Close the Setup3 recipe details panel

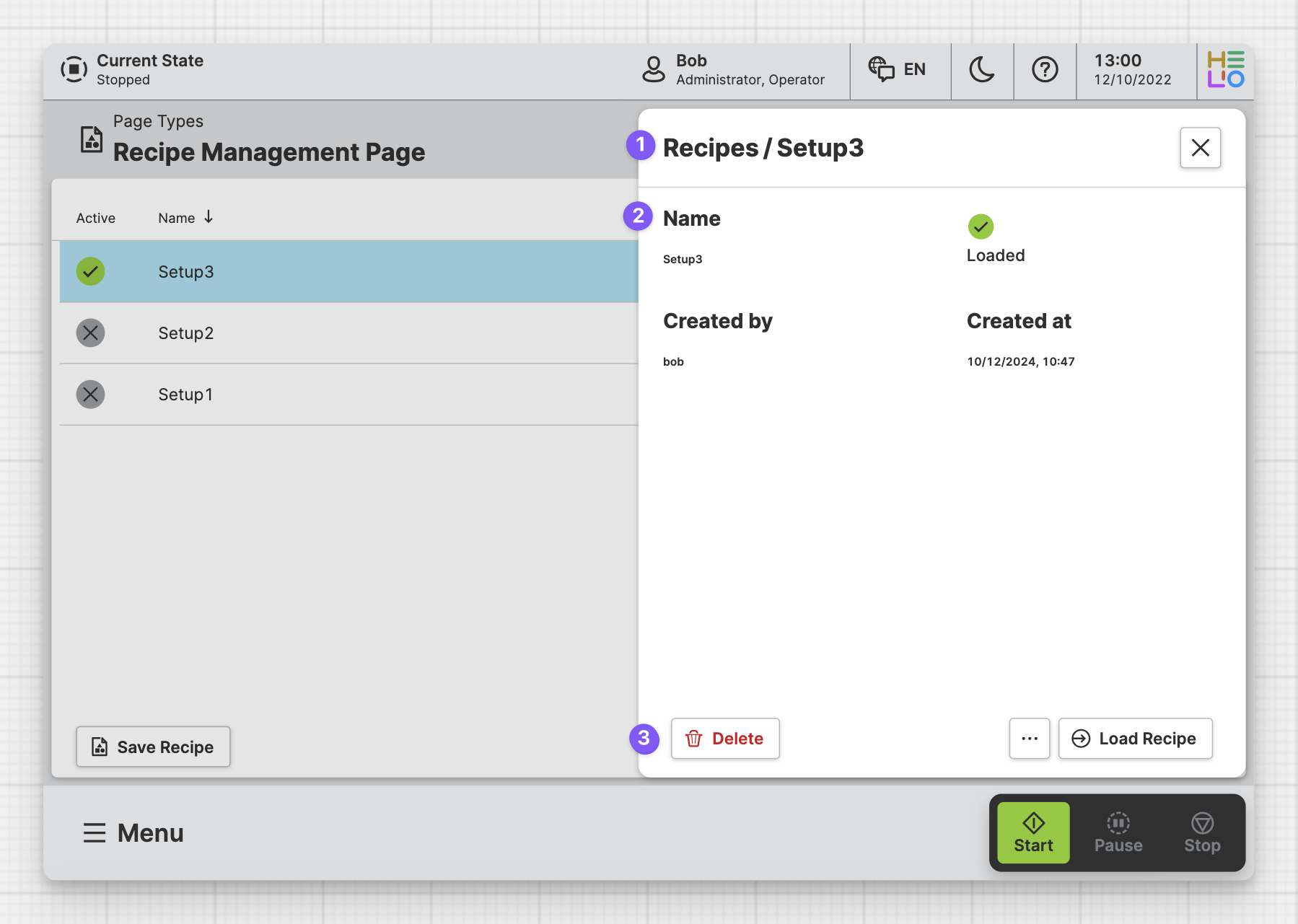pos(1200,148)
